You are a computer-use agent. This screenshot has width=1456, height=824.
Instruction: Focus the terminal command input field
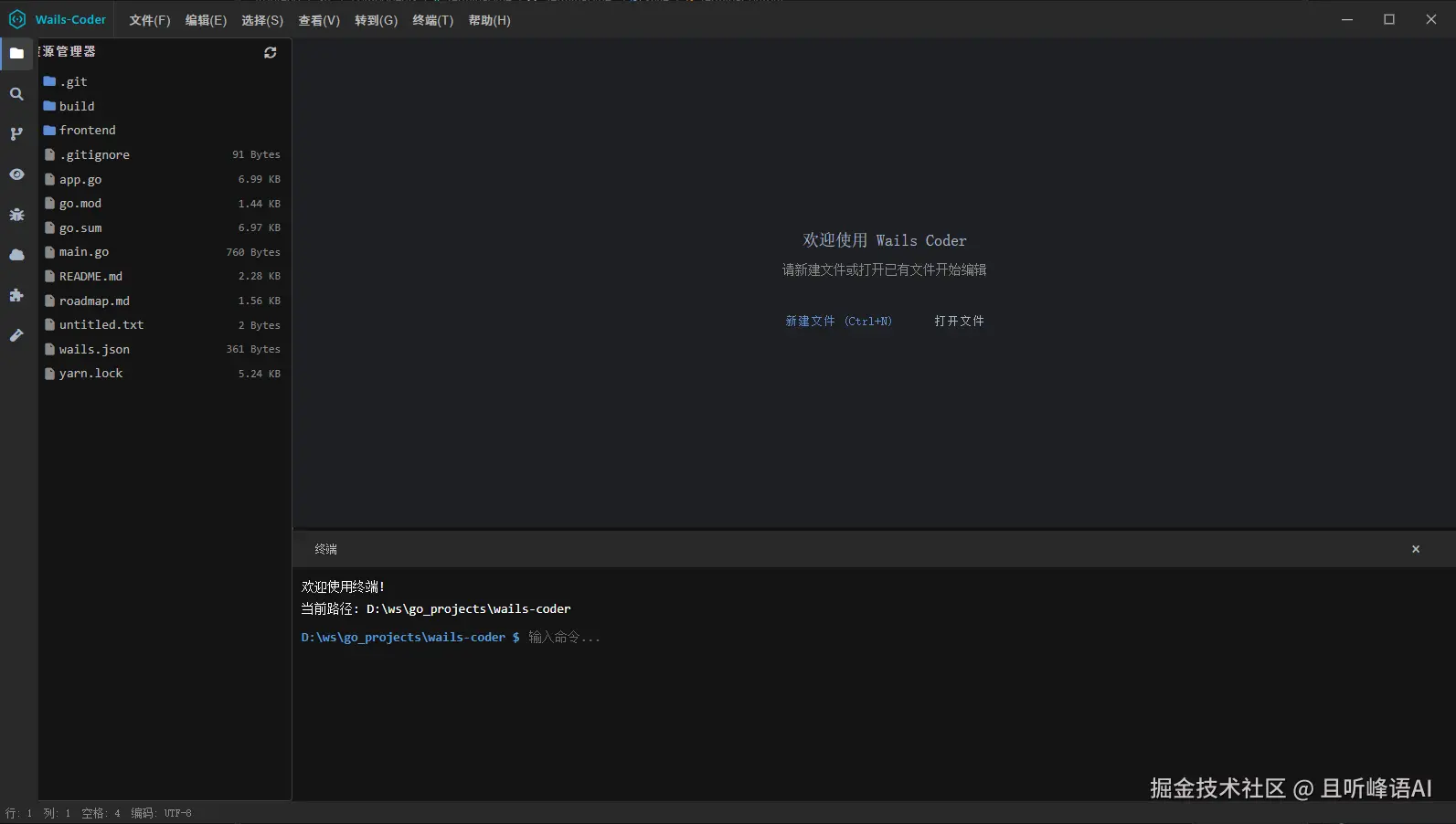[x=985, y=637]
